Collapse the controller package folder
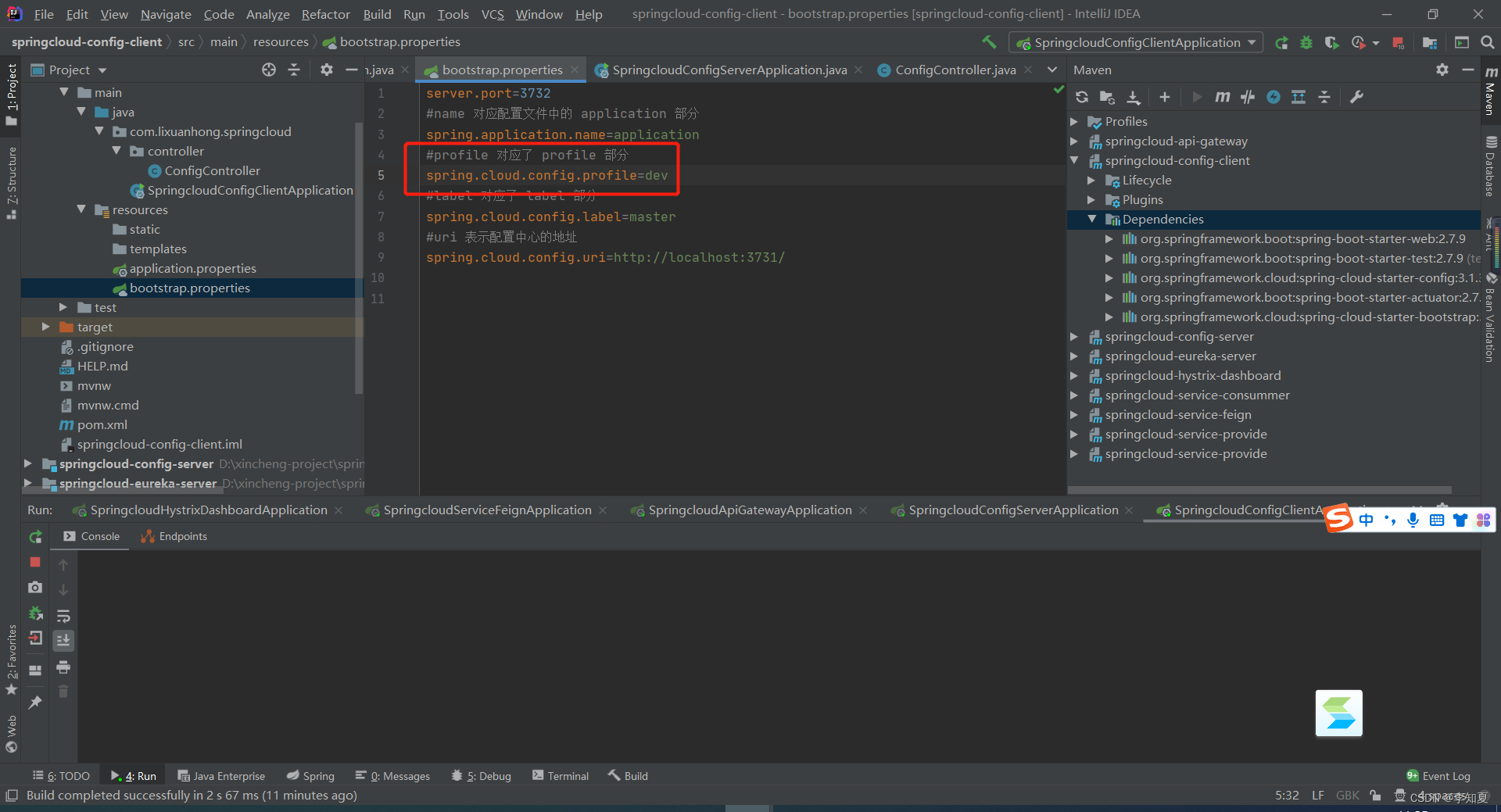The height and width of the screenshot is (812, 1501). (116, 151)
